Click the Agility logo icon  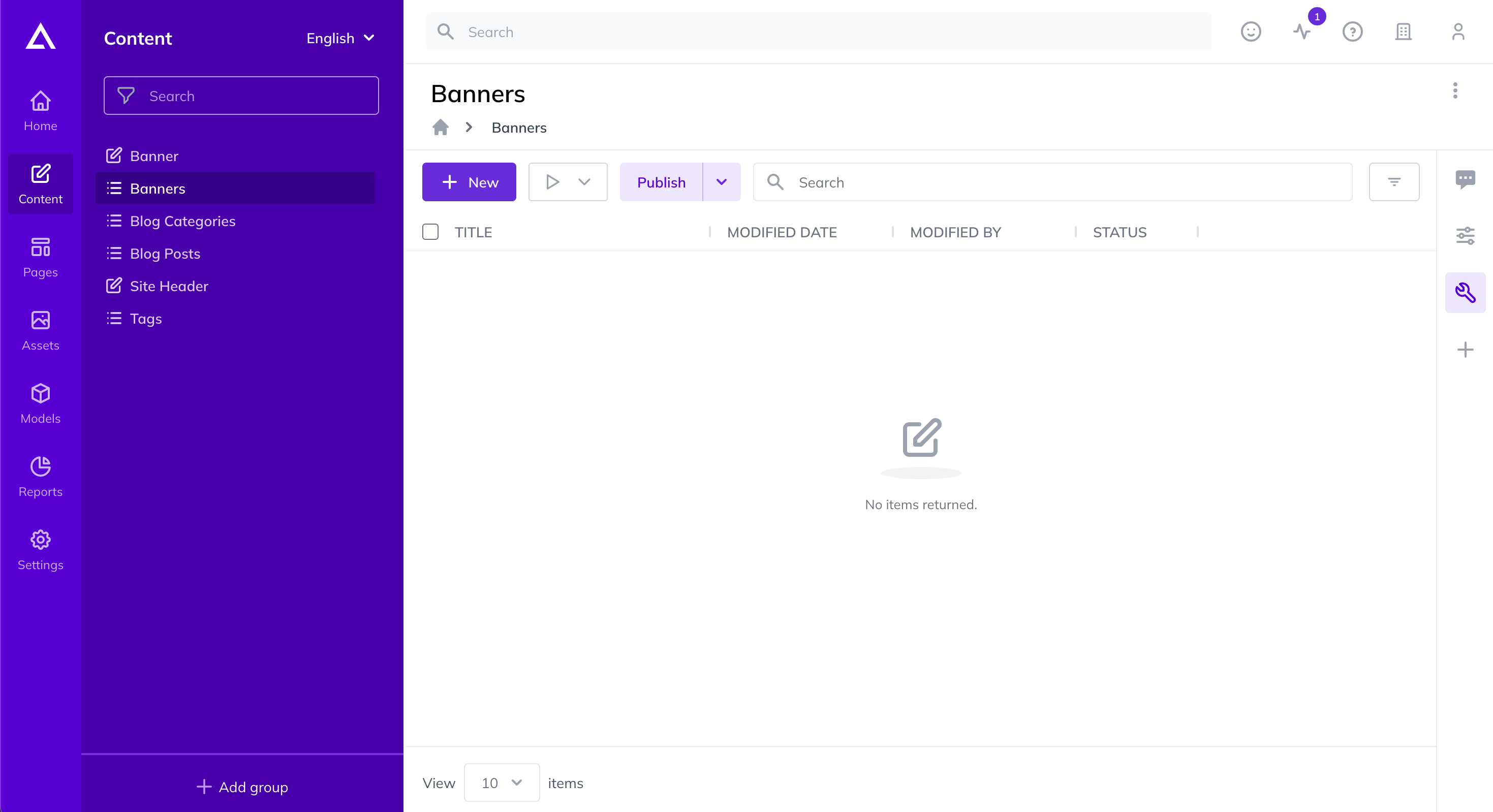41,36
